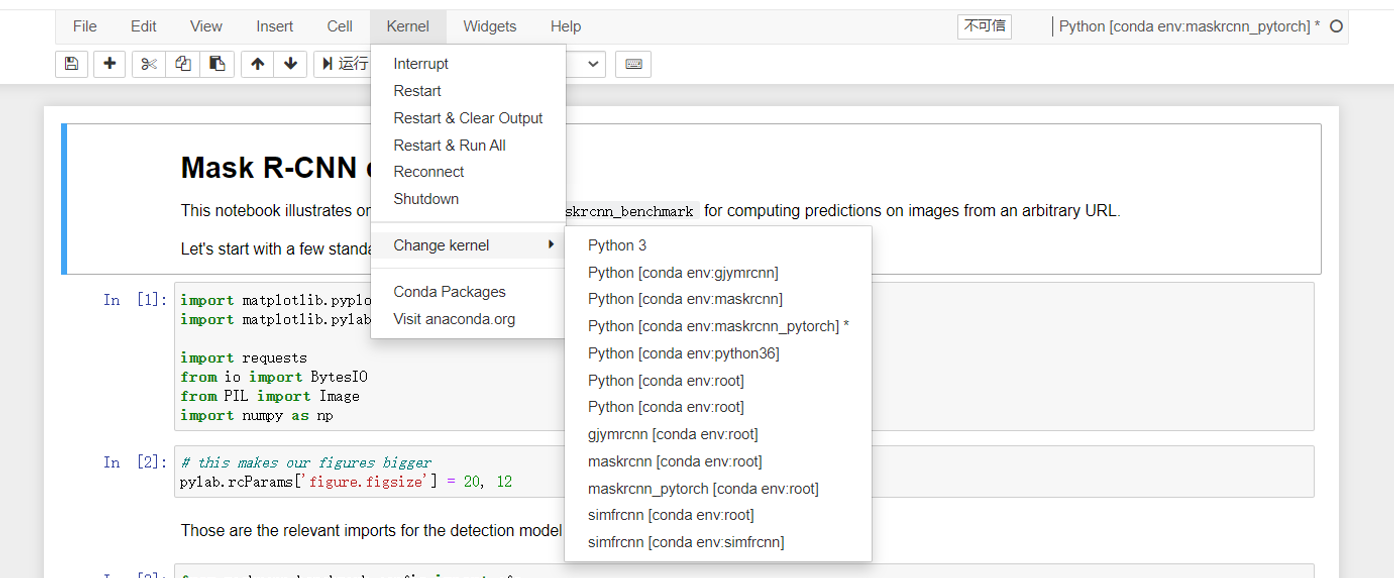
Task: Cut selected cells with scissors icon
Action: 149,64
